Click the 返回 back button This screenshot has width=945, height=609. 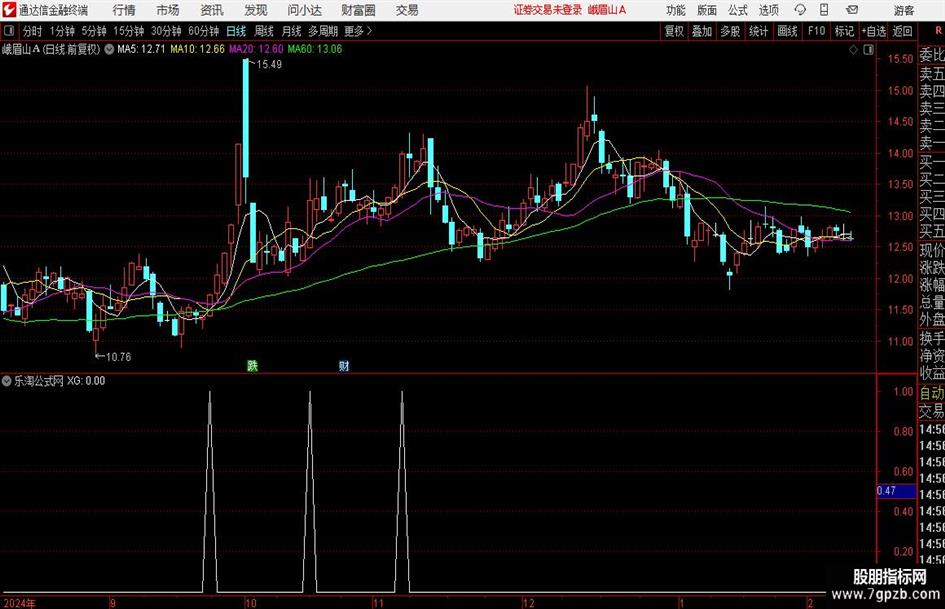tap(902, 31)
